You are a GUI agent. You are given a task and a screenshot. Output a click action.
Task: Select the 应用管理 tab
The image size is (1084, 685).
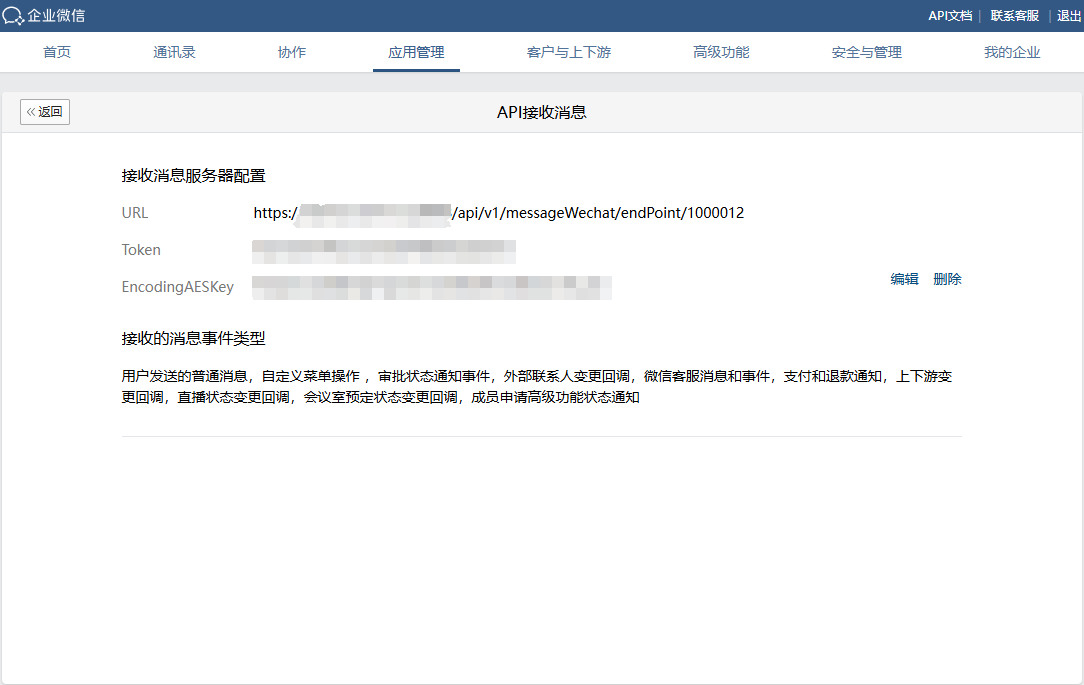416,52
